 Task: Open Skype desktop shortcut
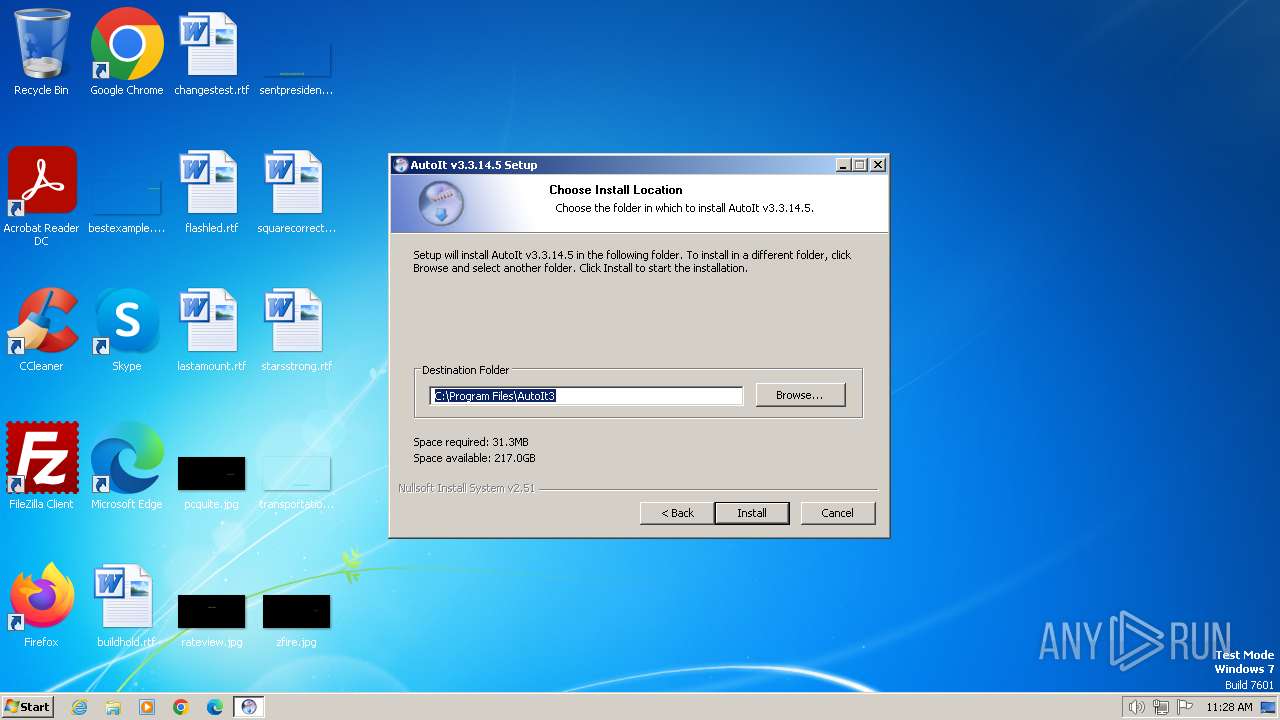point(127,329)
